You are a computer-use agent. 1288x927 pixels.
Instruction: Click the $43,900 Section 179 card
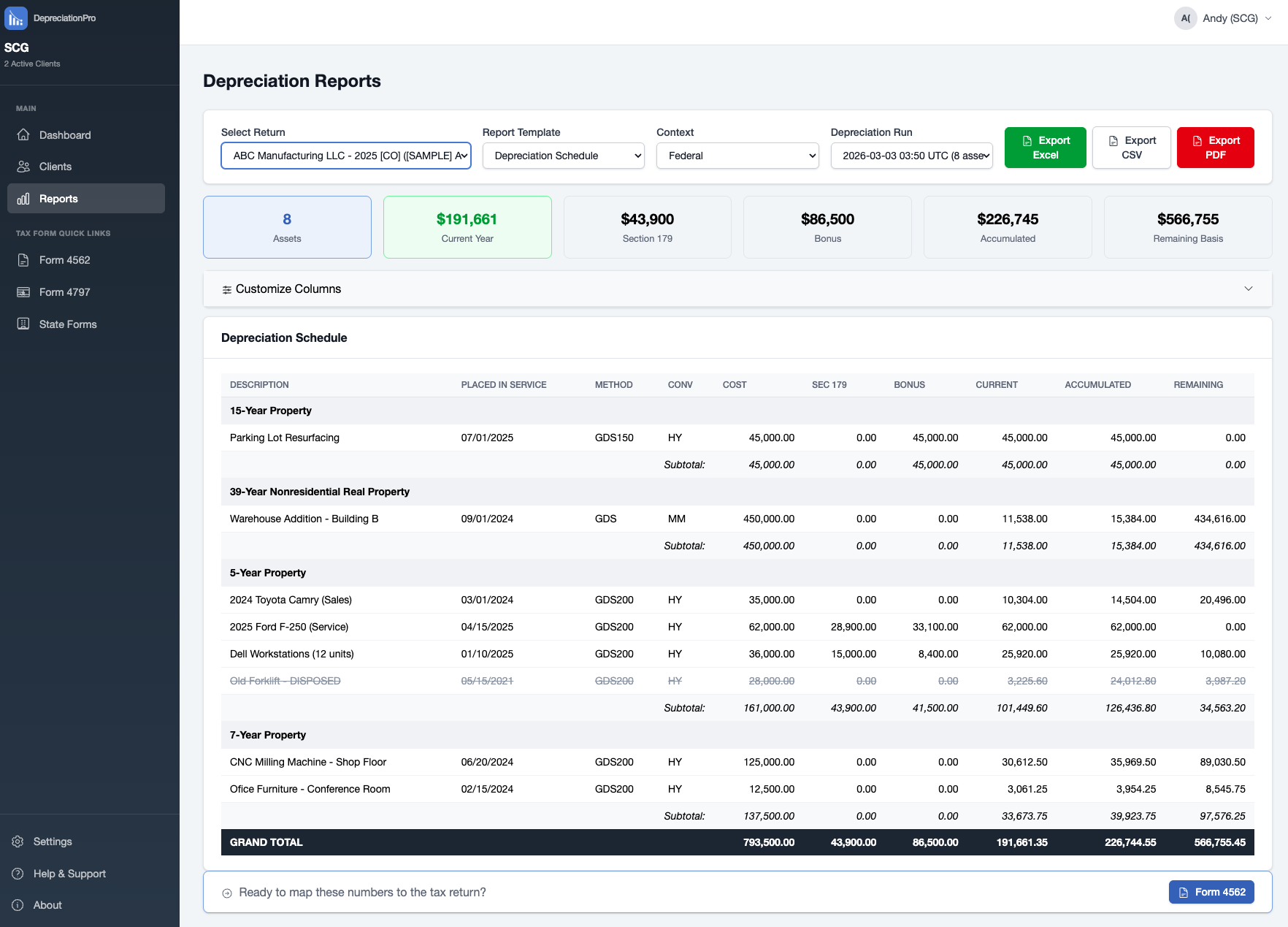coord(648,227)
